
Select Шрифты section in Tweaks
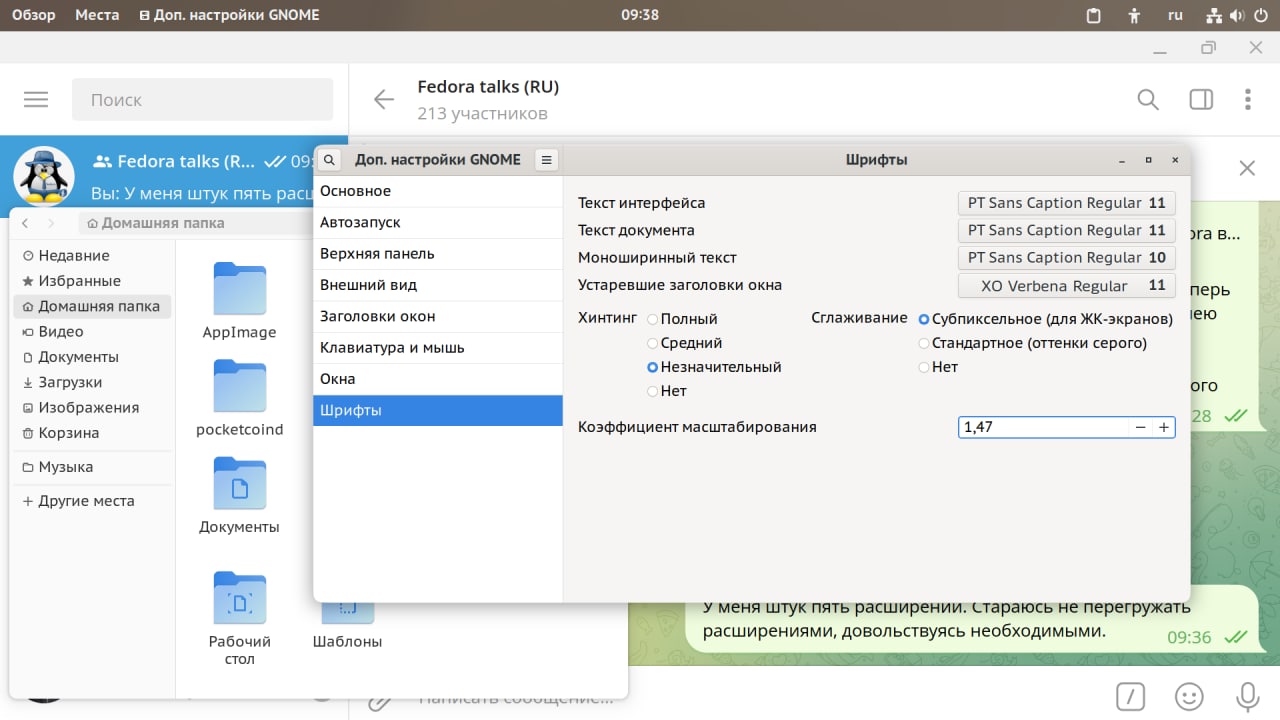click(x=438, y=410)
